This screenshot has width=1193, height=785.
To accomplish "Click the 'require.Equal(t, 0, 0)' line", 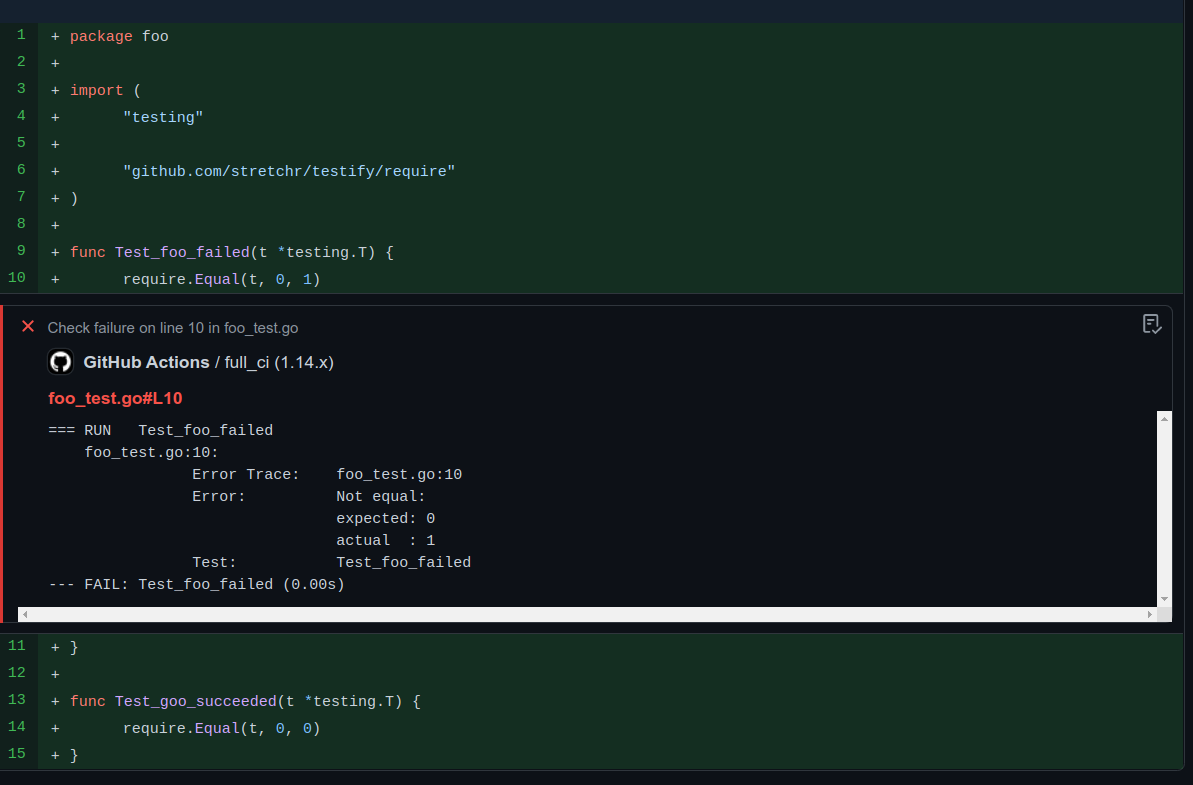I will [221, 729].
